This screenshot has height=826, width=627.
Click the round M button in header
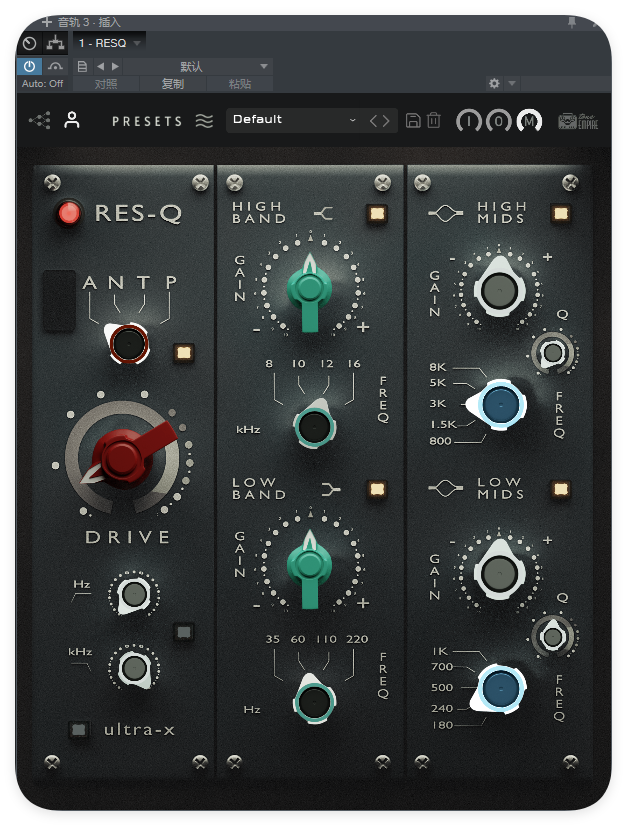[529, 121]
